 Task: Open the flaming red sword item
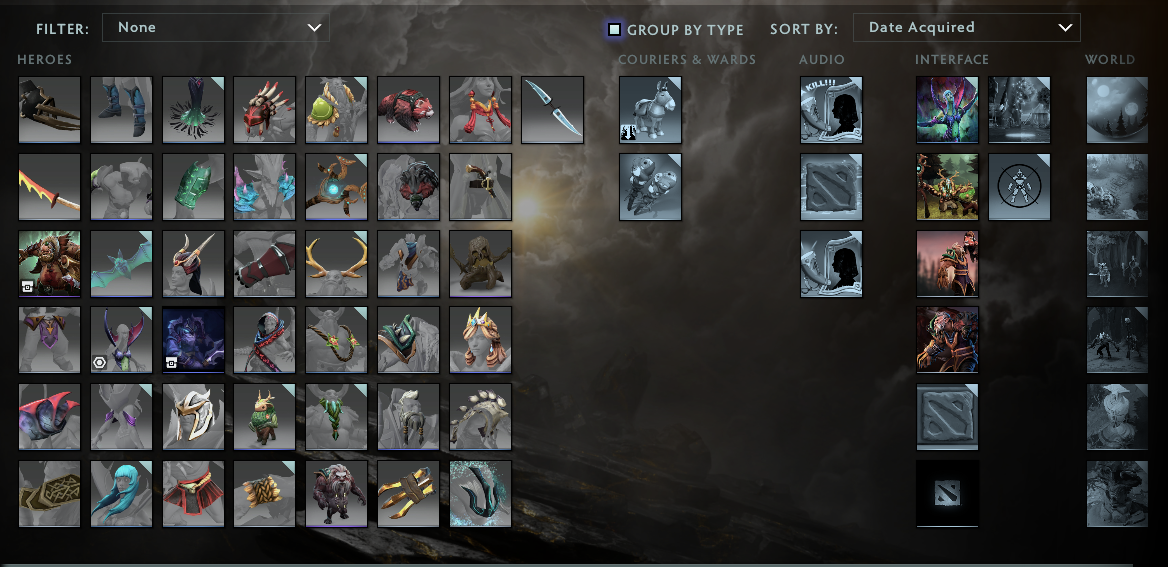tap(49, 187)
